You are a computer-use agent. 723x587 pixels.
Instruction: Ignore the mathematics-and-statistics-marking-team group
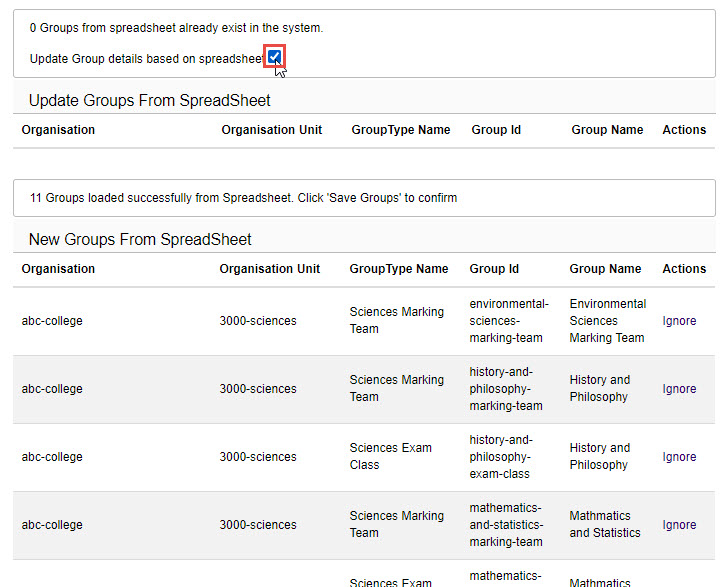[x=679, y=525]
